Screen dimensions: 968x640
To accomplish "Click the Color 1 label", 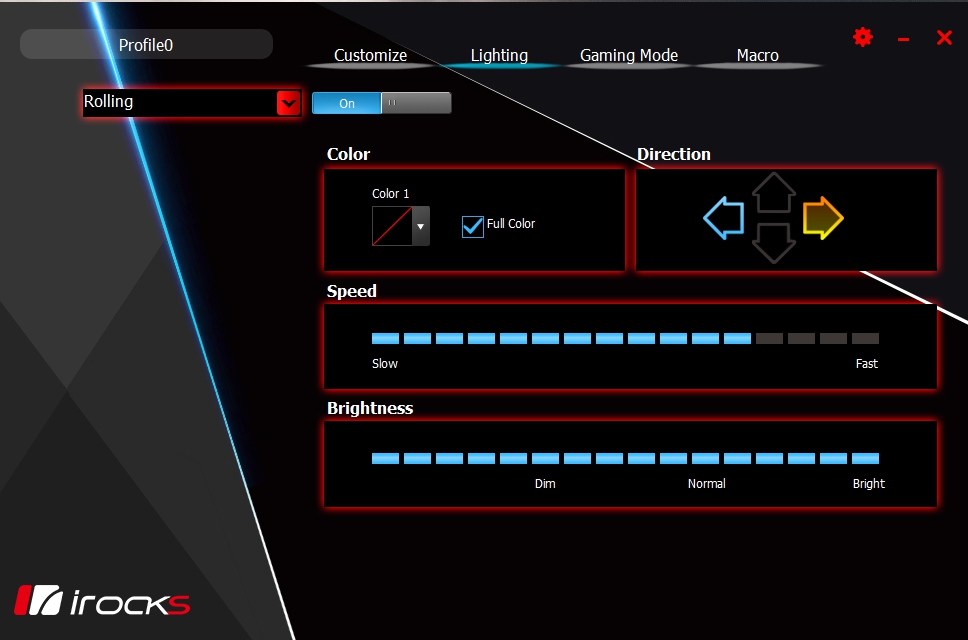I will pos(390,193).
